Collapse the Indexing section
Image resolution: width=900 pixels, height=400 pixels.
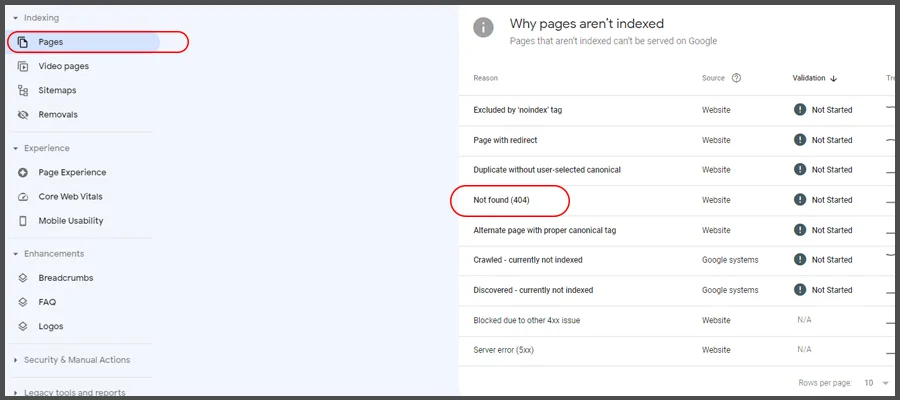pyautogui.click(x=14, y=18)
